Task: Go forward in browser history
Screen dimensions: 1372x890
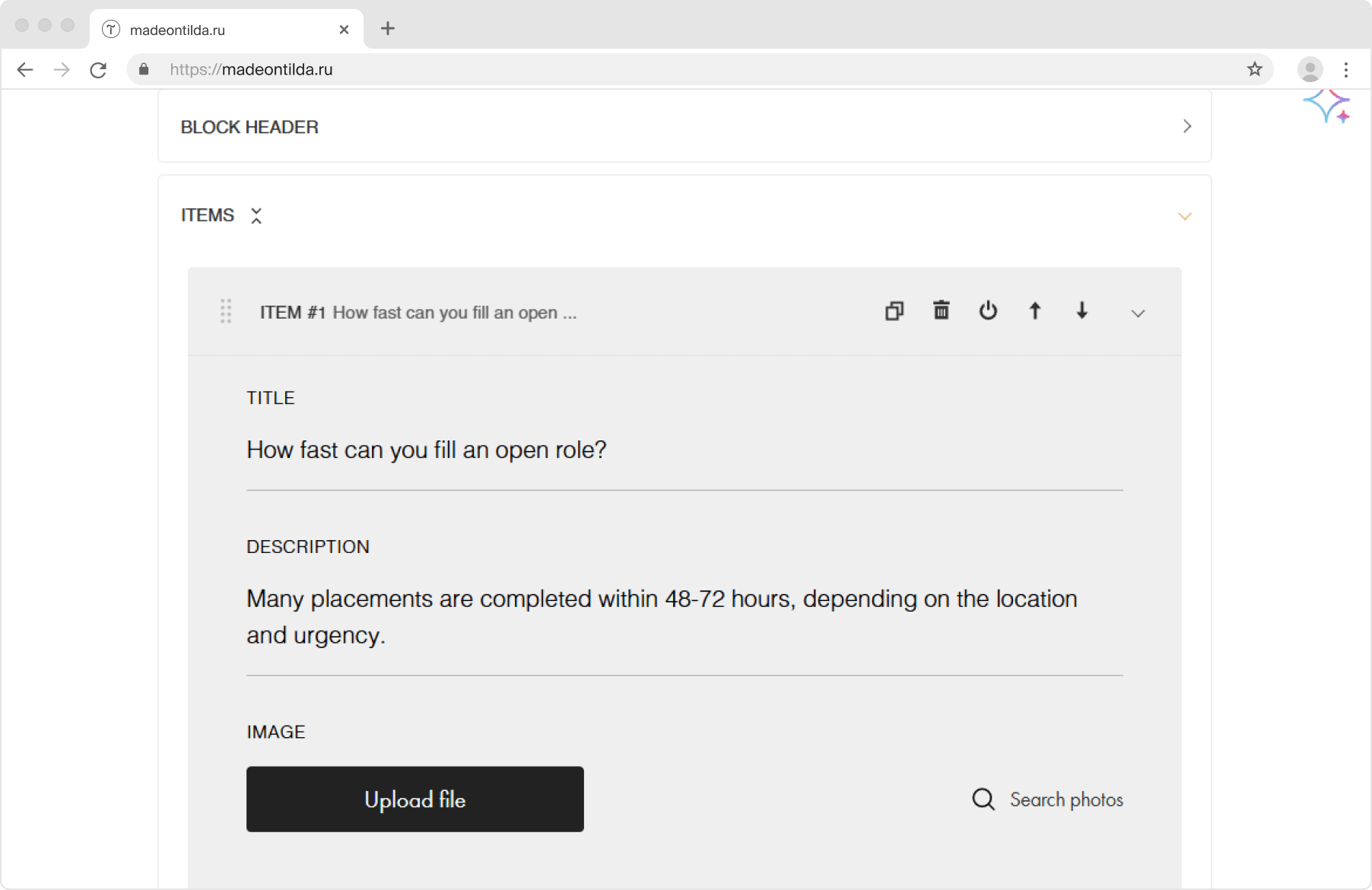Action: (62, 70)
